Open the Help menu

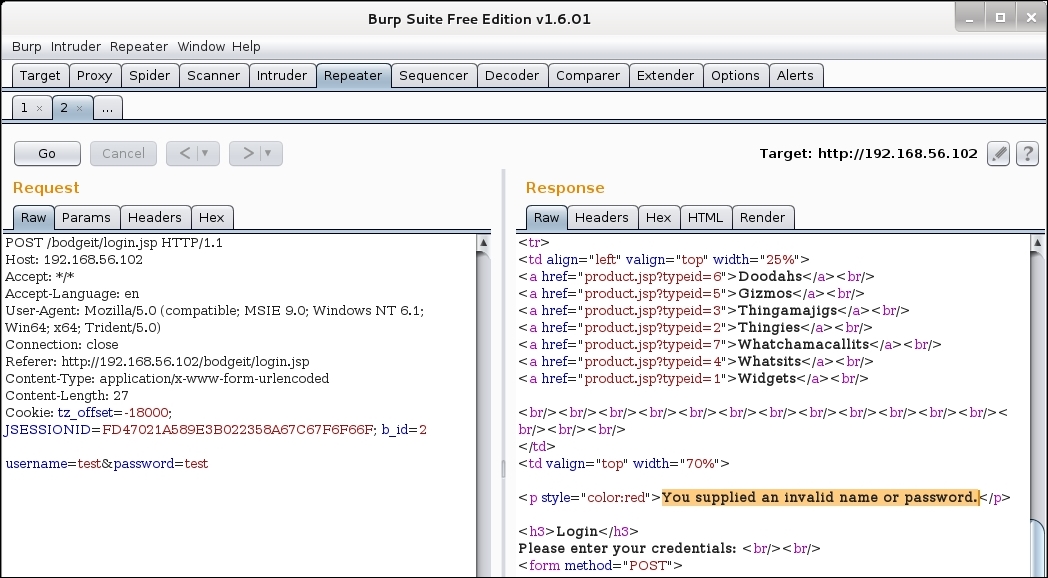tap(246, 47)
